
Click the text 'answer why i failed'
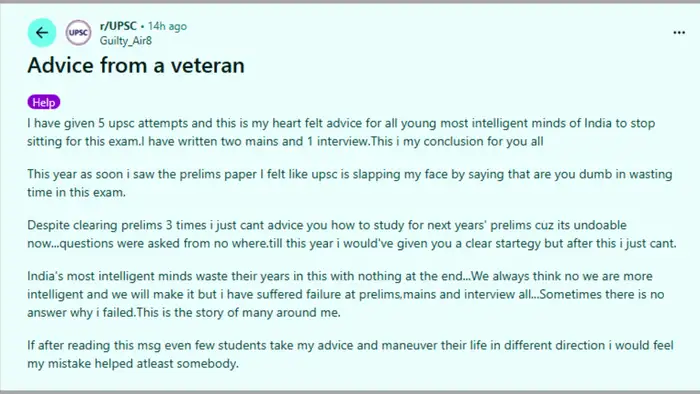(x=81, y=313)
